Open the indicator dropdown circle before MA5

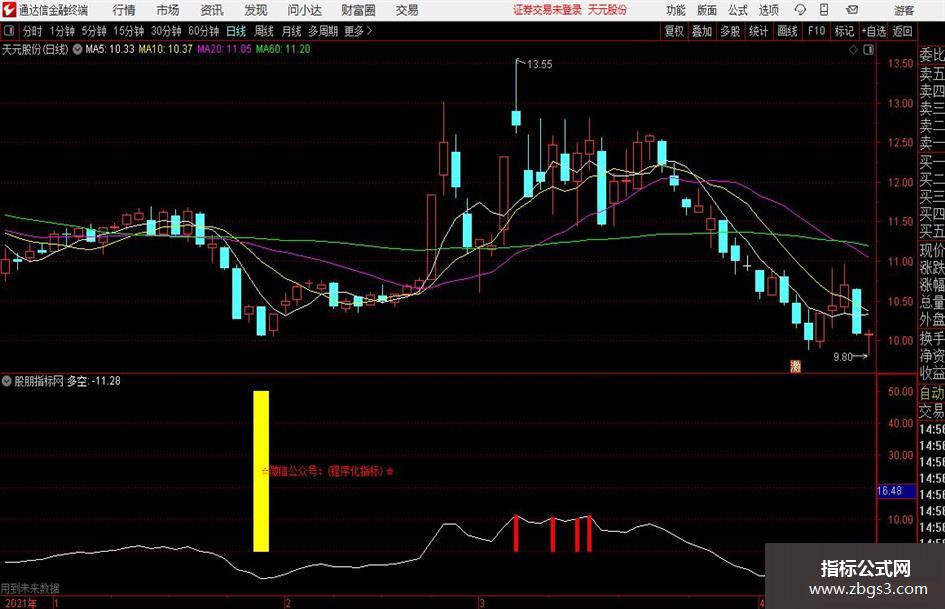[x=77, y=49]
